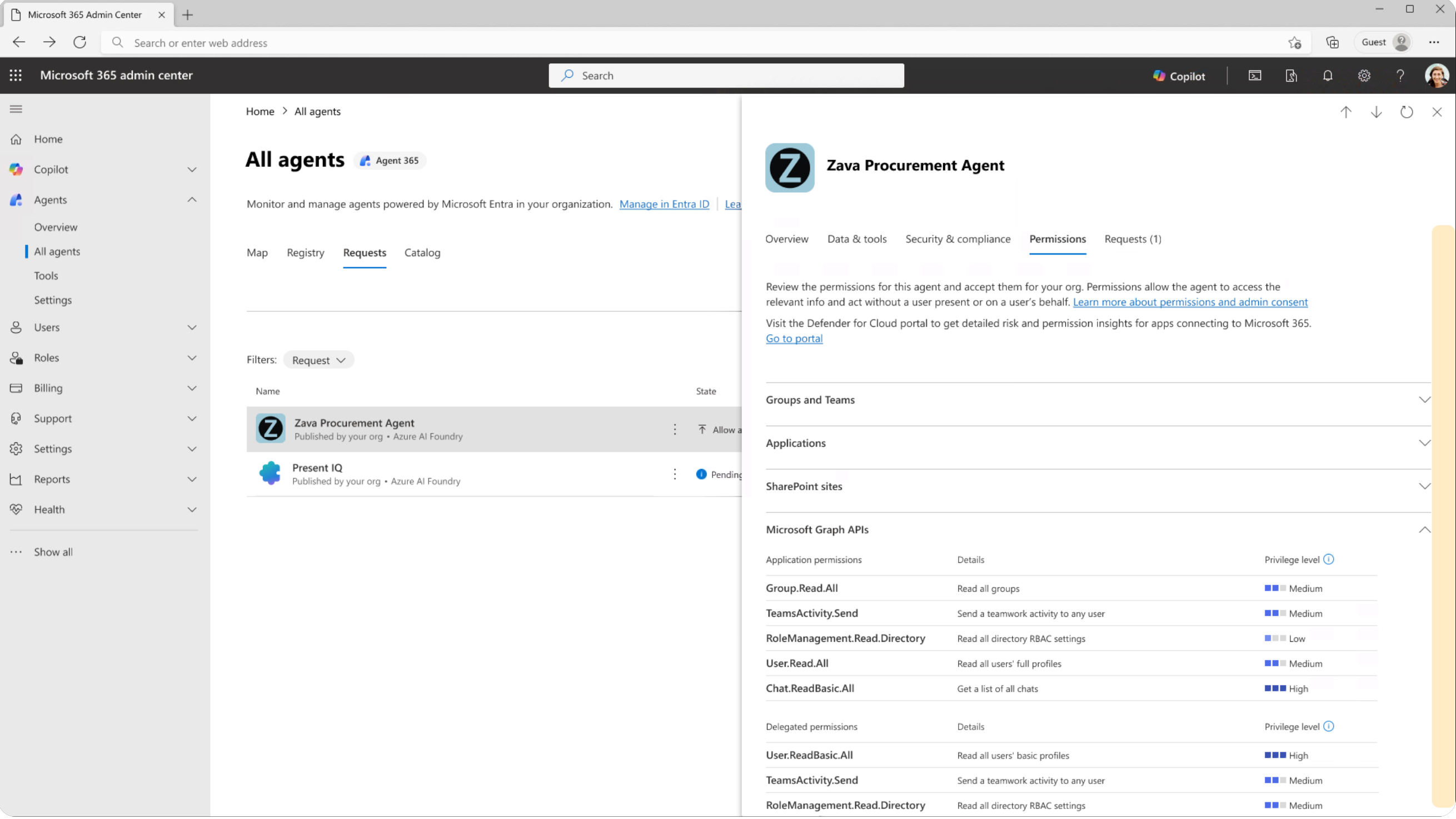Select Tools under Agents in sidebar

(x=46, y=276)
